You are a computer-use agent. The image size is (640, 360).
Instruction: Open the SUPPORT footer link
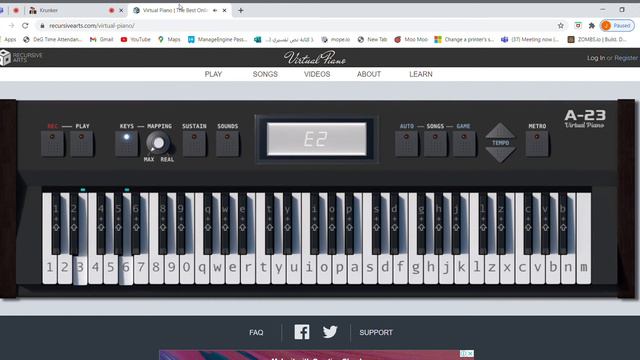pyautogui.click(x=376, y=333)
